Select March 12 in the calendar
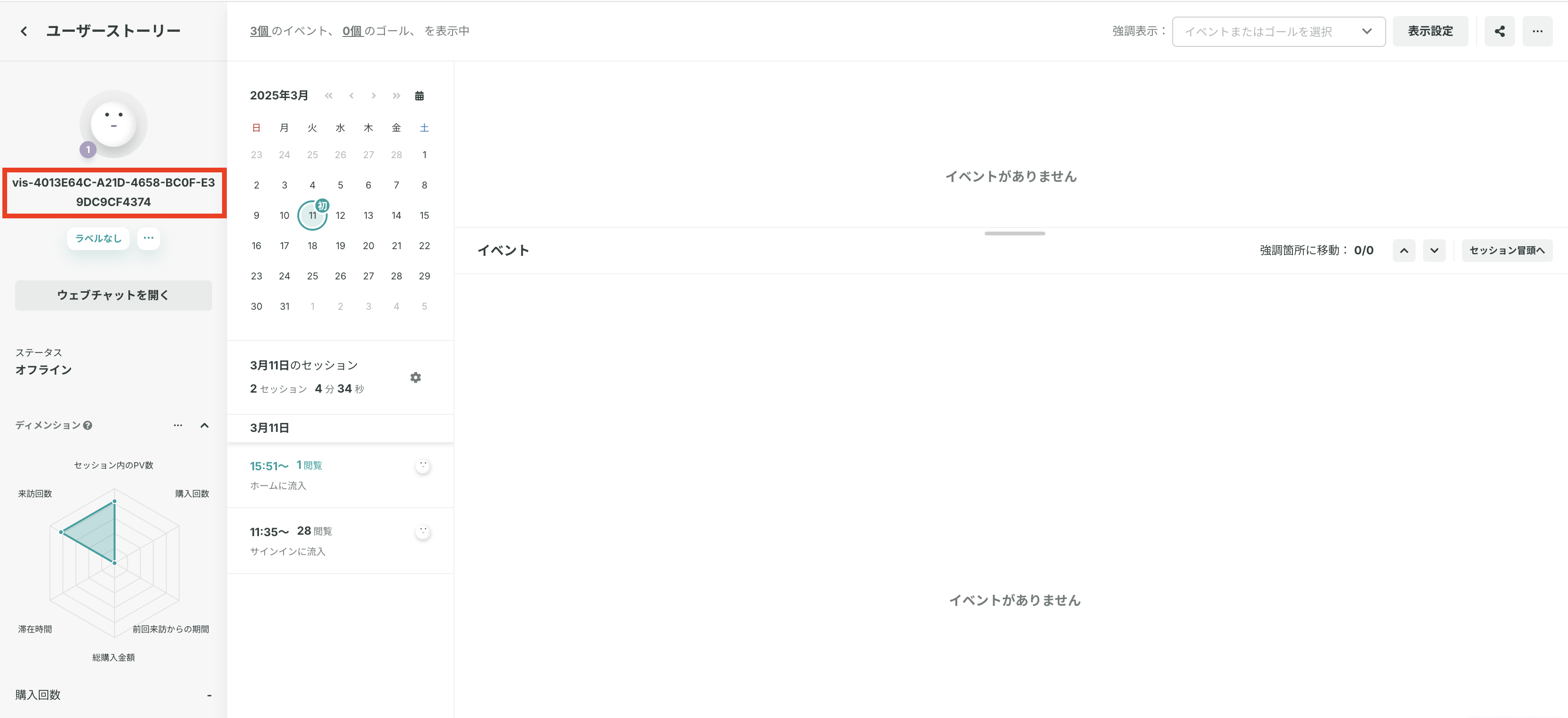This screenshot has height=718, width=1568. [340, 215]
